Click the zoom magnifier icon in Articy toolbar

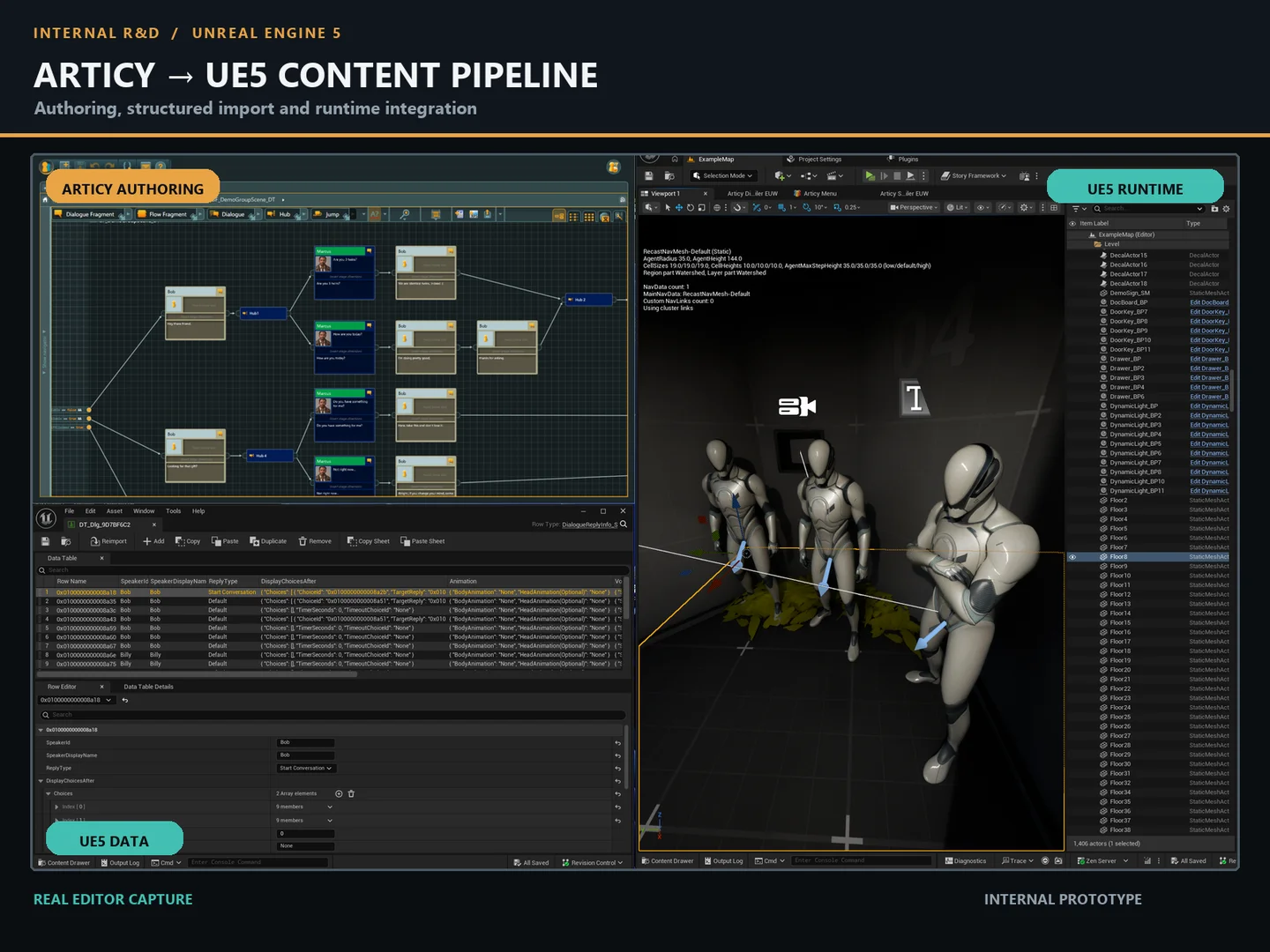405,214
